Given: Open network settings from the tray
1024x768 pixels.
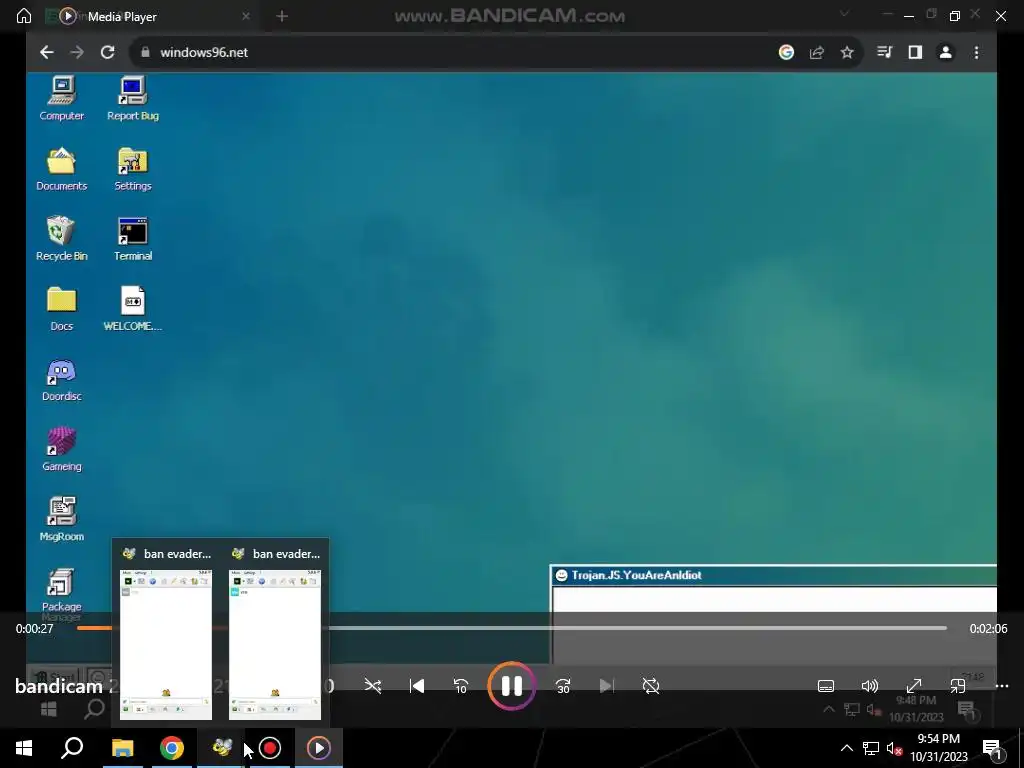Looking at the screenshot, I should coord(871,748).
